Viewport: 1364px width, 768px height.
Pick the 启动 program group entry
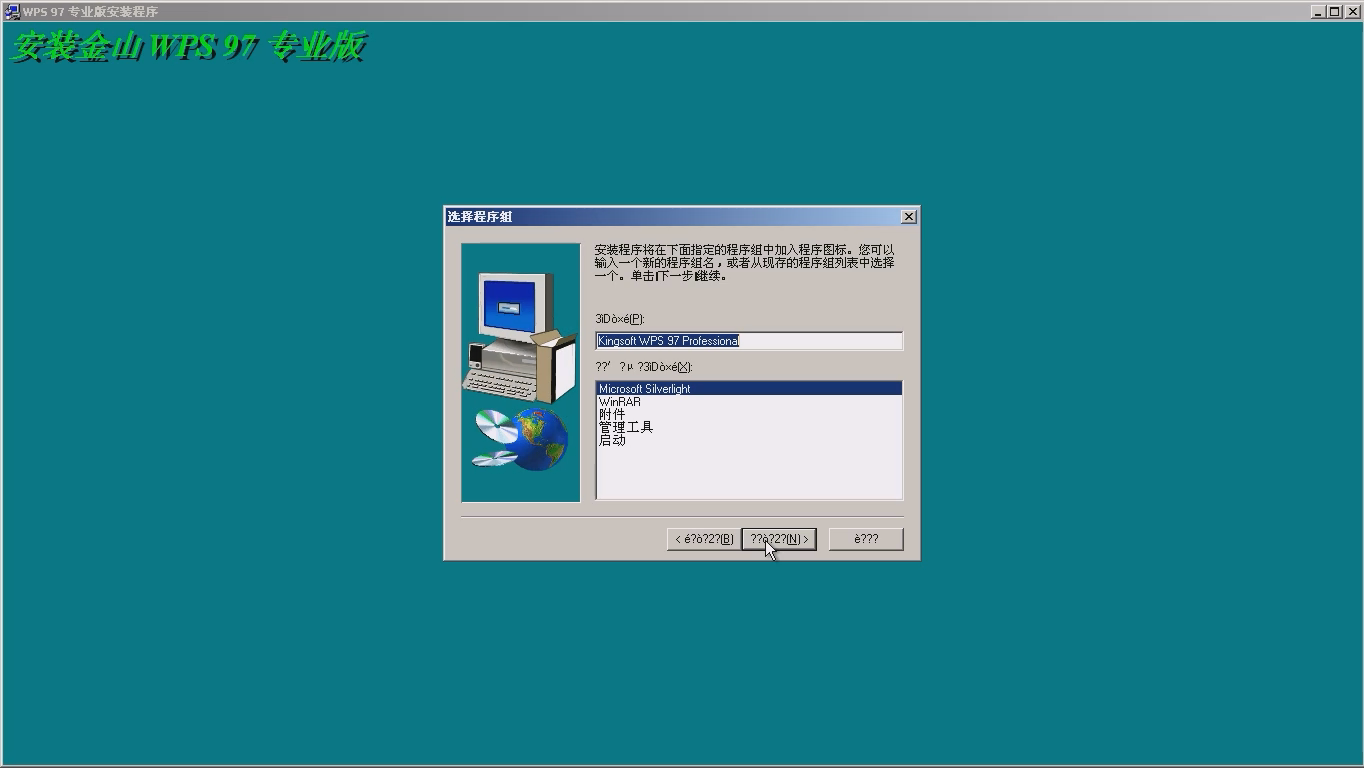[749, 440]
